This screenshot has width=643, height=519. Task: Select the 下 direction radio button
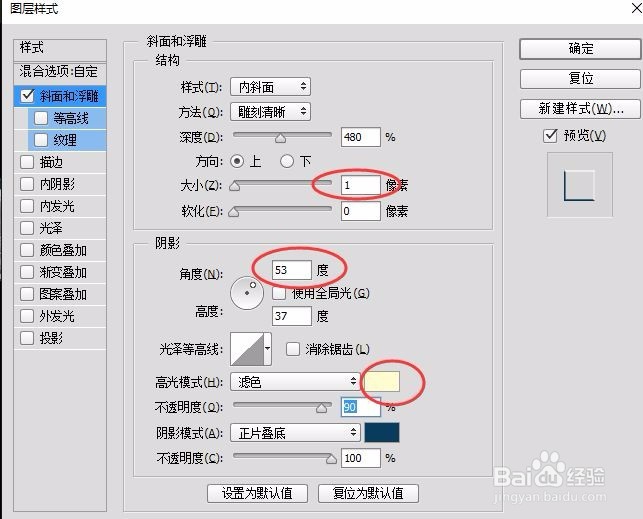click(287, 161)
